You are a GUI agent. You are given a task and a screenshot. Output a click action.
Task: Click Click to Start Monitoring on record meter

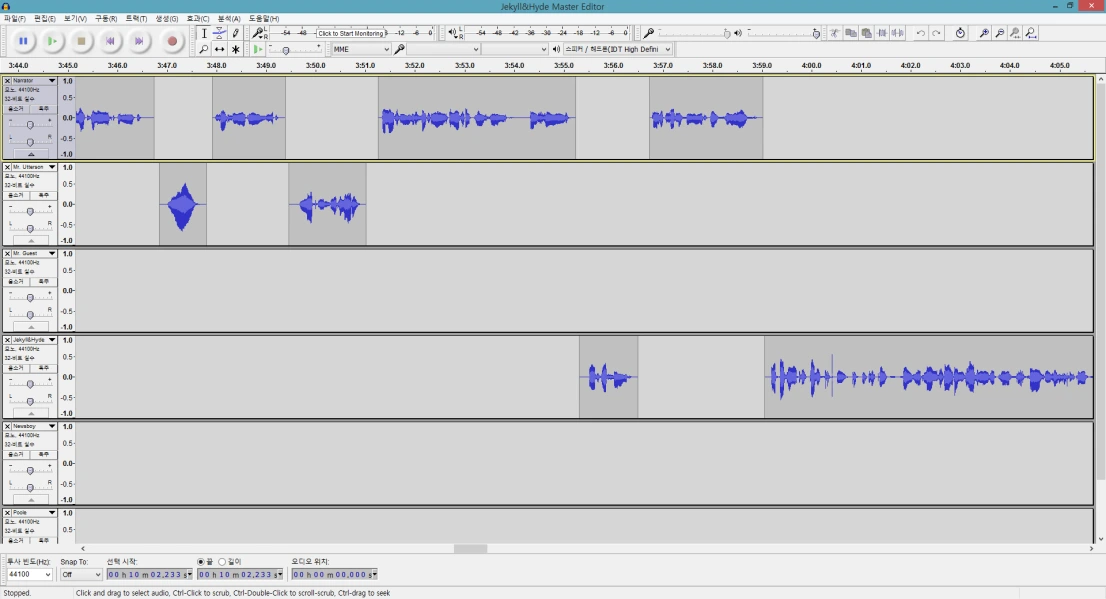pyautogui.click(x=351, y=33)
